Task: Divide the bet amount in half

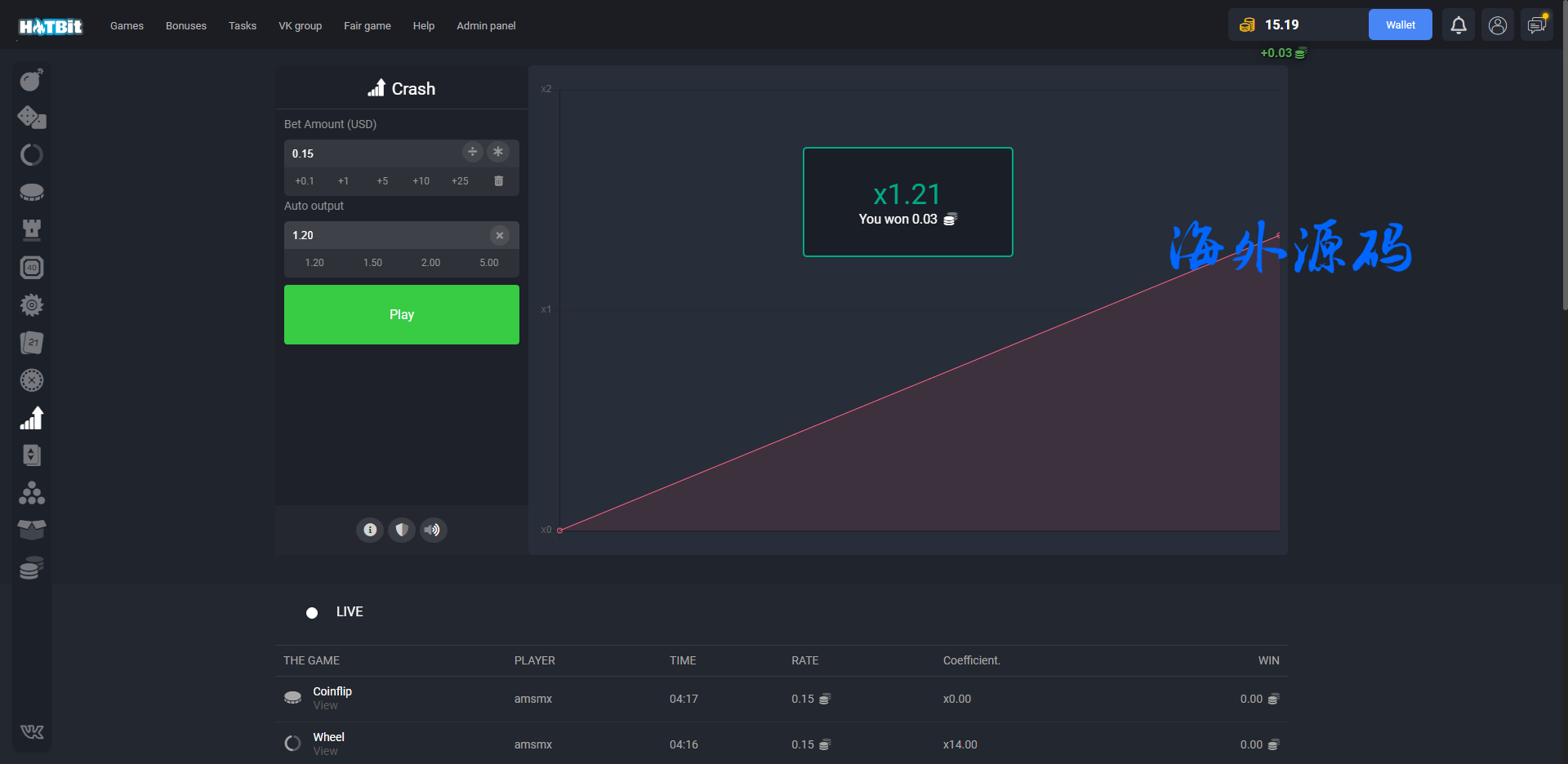Action: point(472,152)
